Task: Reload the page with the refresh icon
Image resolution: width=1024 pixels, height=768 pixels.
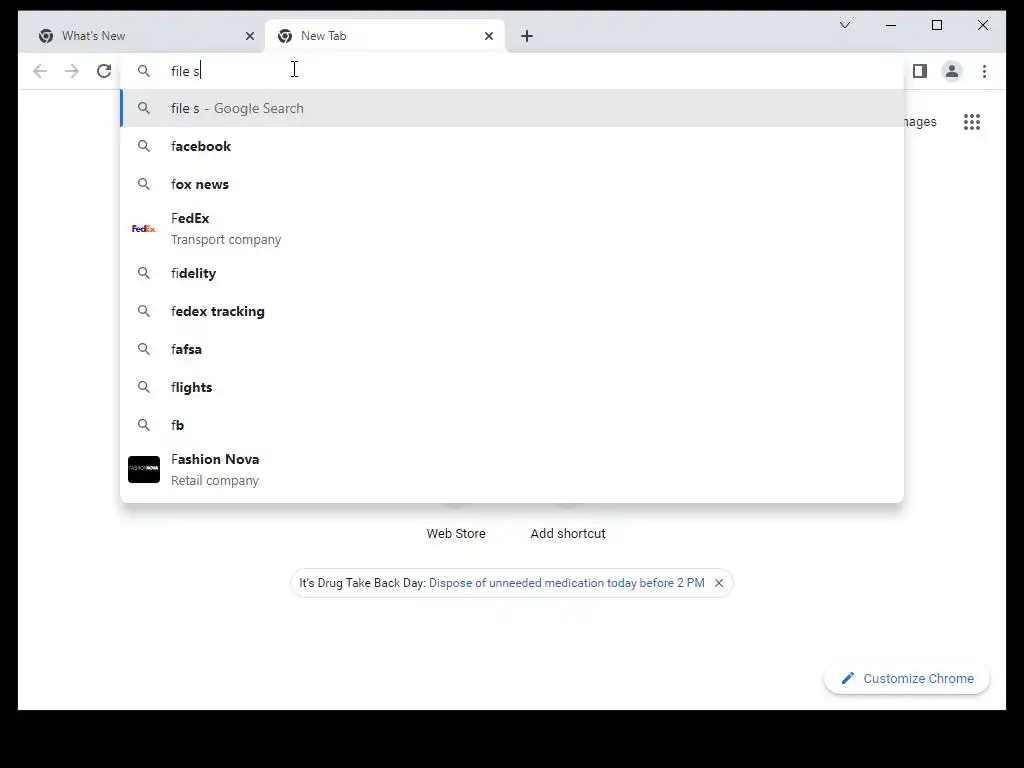Action: pyautogui.click(x=104, y=71)
